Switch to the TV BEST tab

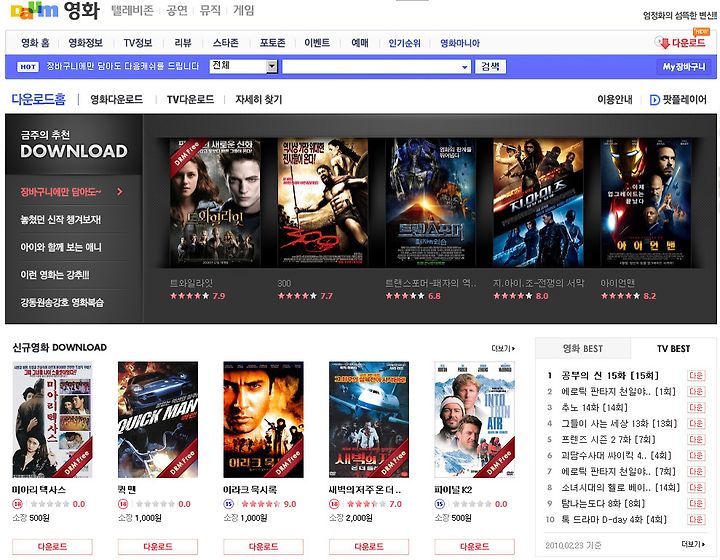pyautogui.click(x=673, y=348)
